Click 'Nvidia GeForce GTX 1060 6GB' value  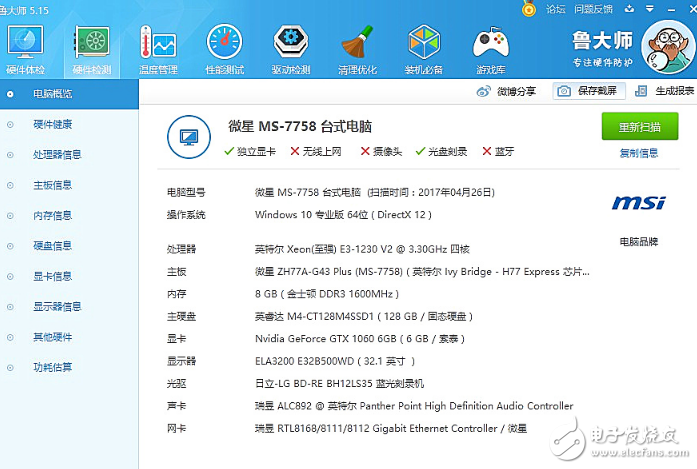(x=360, y=339)
